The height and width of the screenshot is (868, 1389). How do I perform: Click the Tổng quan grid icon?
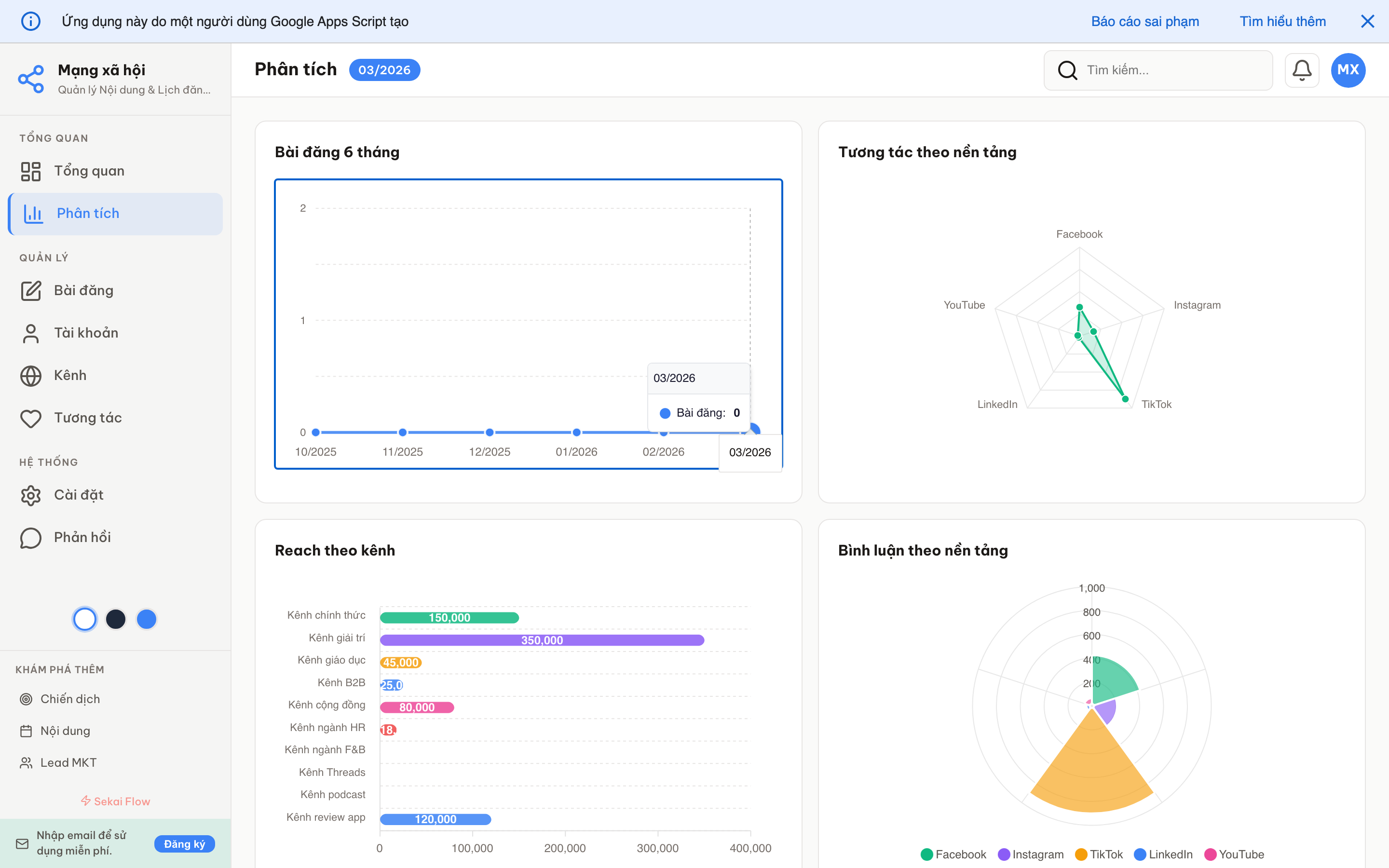click(31, 171)
